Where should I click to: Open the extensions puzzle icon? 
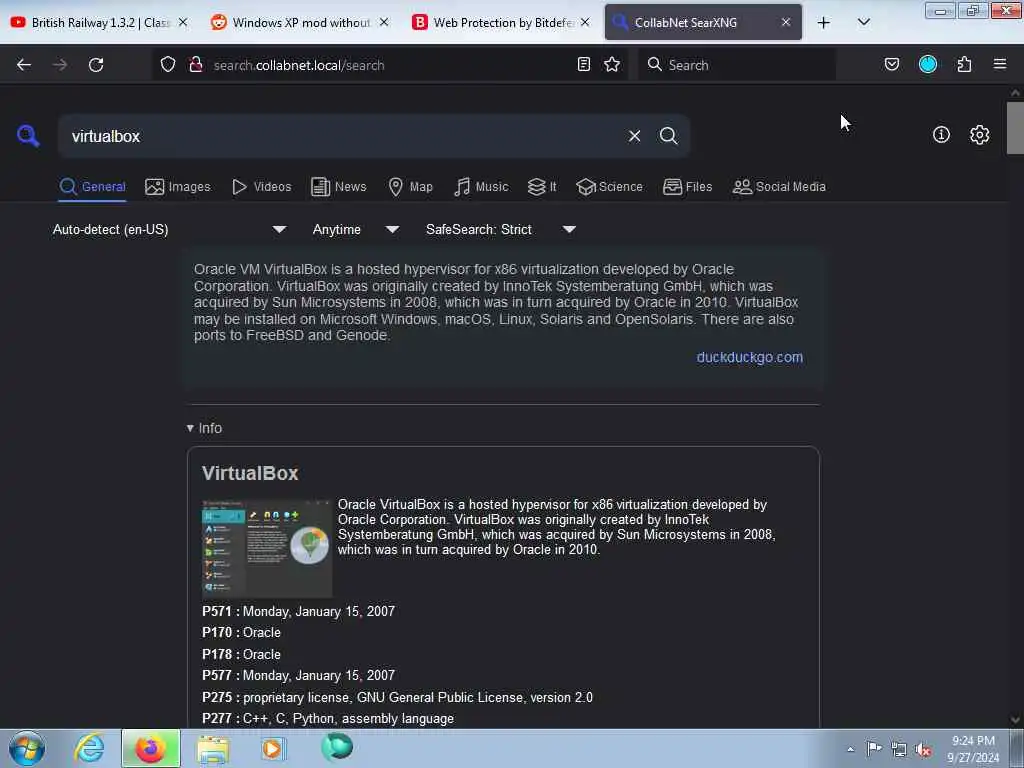pyautogui.click(x=964, y=65)
